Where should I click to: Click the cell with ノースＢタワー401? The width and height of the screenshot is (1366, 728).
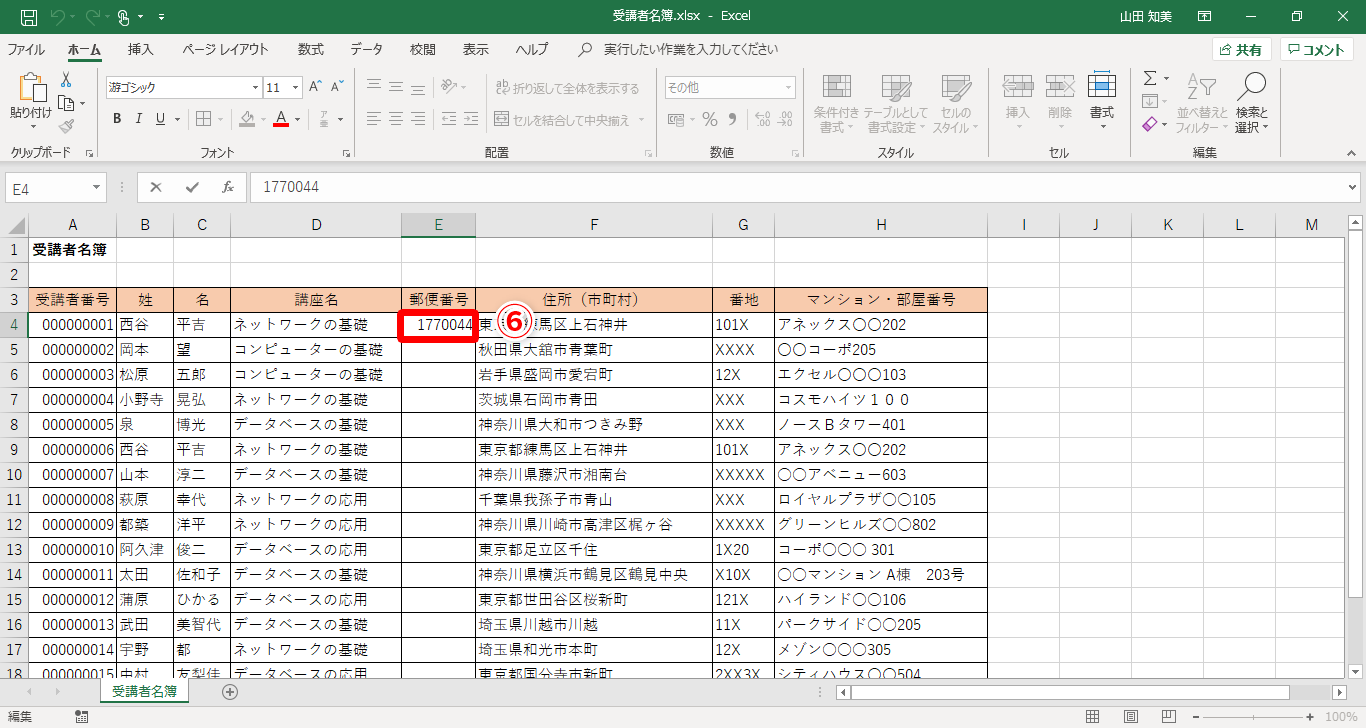pos(881,425)
